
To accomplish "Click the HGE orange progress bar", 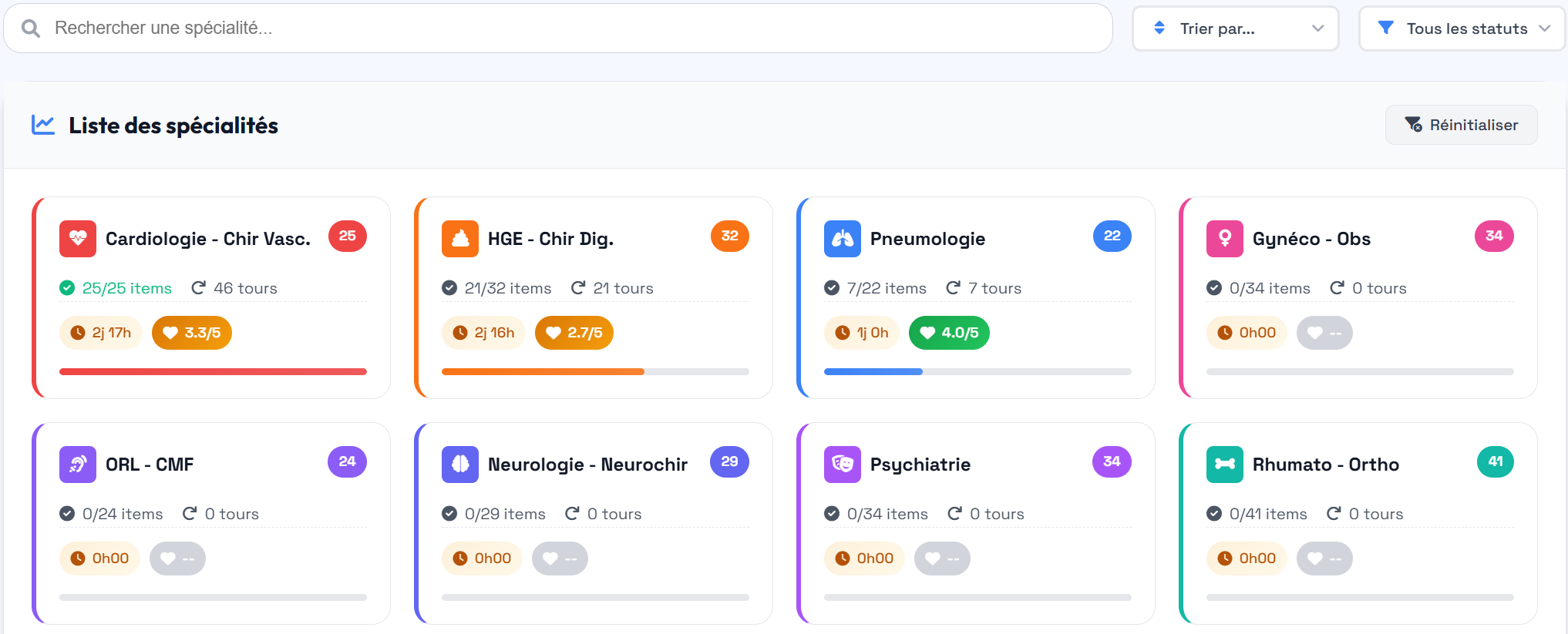I will [x=543, y=372].
